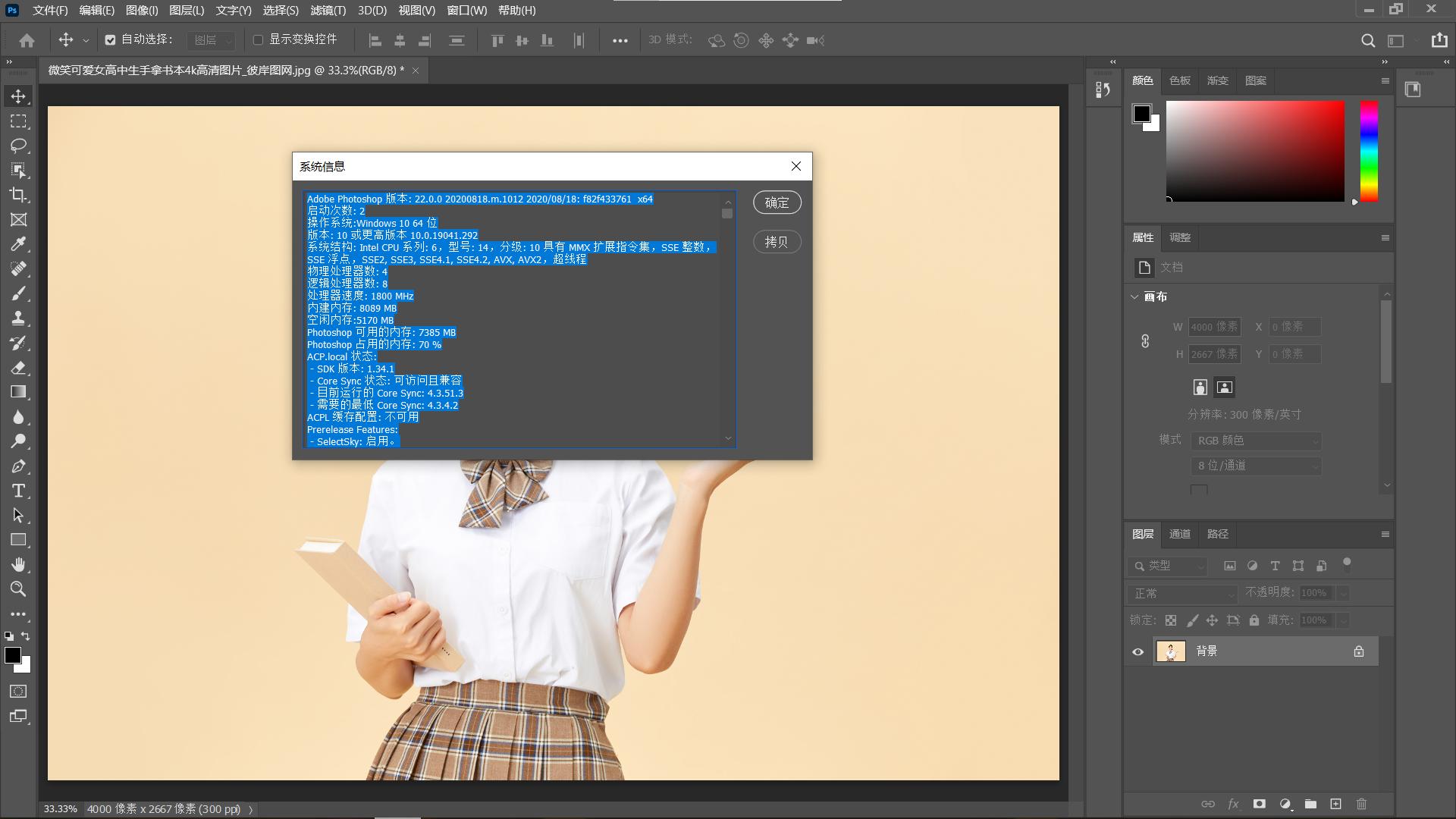Select the Move tool

[x=18, y=96]
